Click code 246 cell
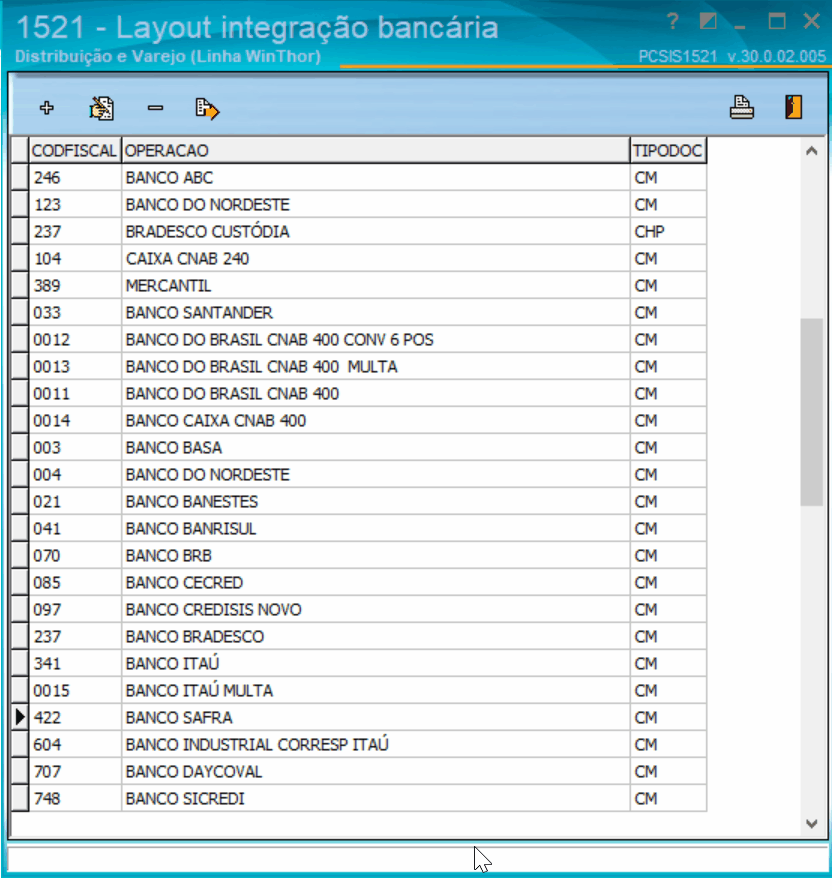Image resolution: width=832 pixels, height=890 pixels. pos(75,178)
